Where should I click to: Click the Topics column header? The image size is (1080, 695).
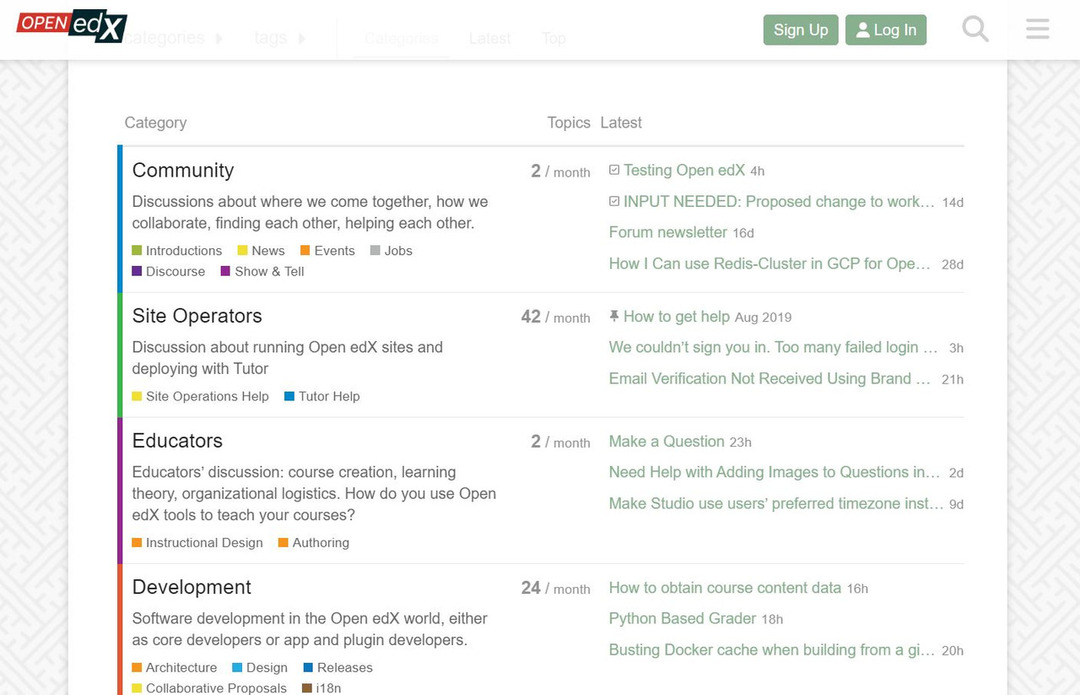click(569, 123)
